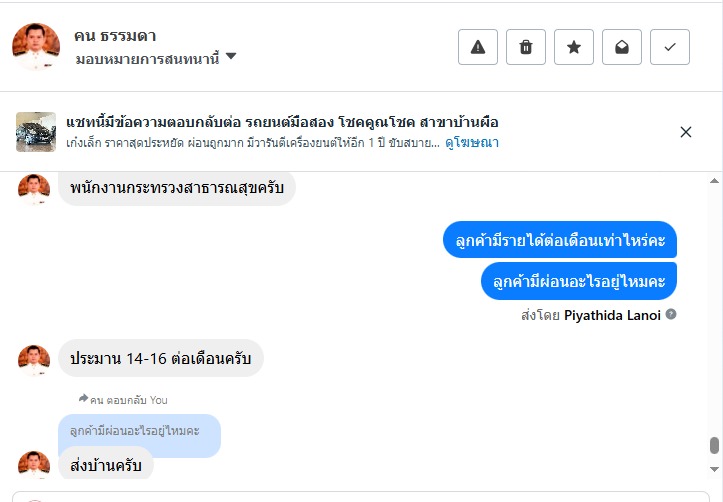Click sender avatar beside 'ส่งบ้านครับ' message
Image resolution: width=723 pixels, height=502 pixels.
coord(34,465)
